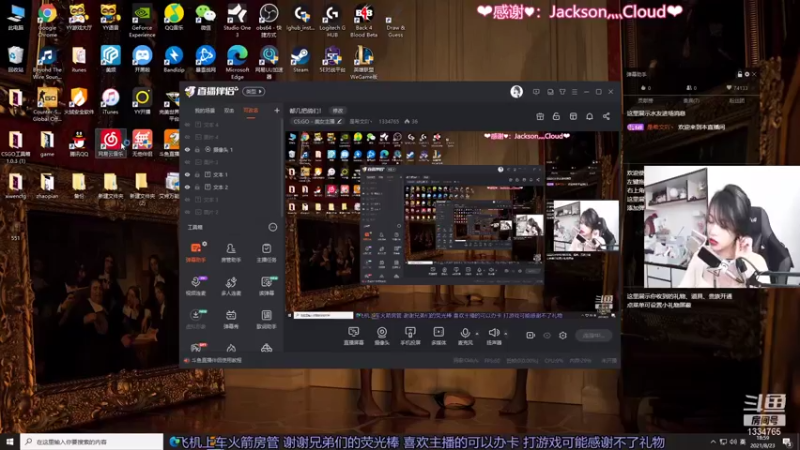Toggle visibility of 文本 2 layer
Screen dimensions: 800x450
187,187
